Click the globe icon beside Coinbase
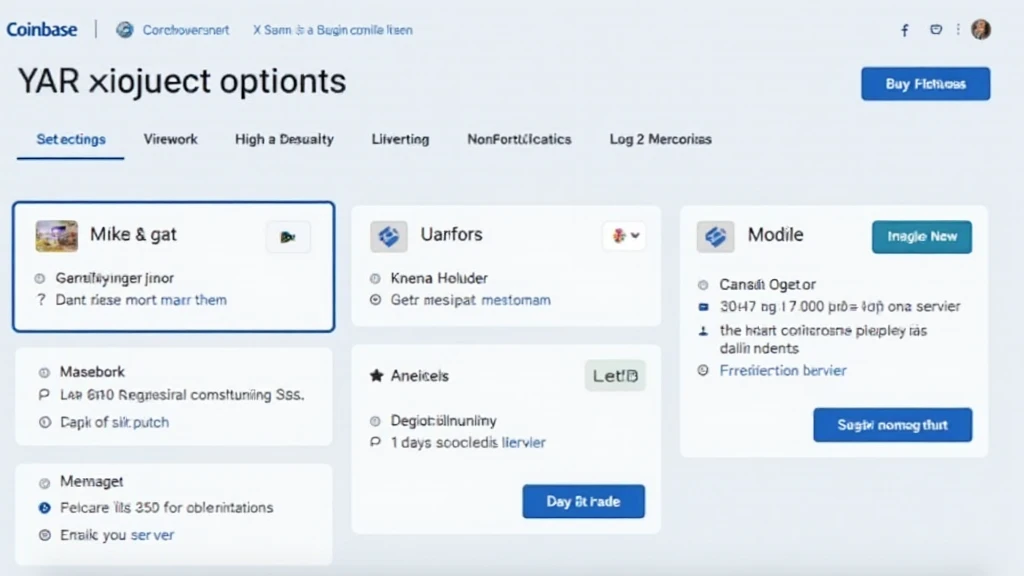Screen dimensions: 1024x576 [125, 30]
